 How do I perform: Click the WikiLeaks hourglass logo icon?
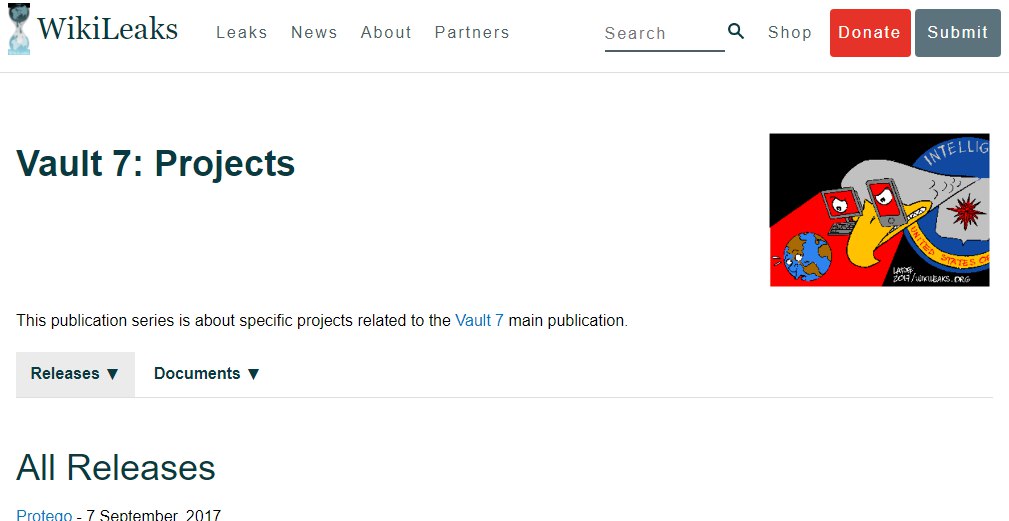(18, 31)
